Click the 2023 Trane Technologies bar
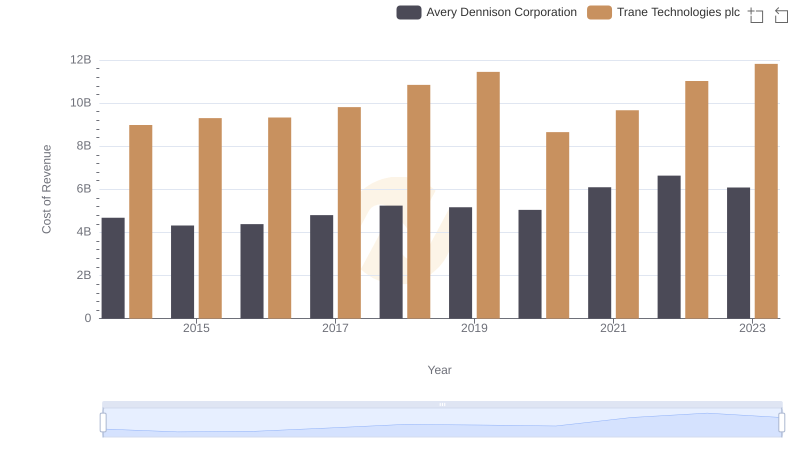Viewport: 800px width, 461px height. 766,191
